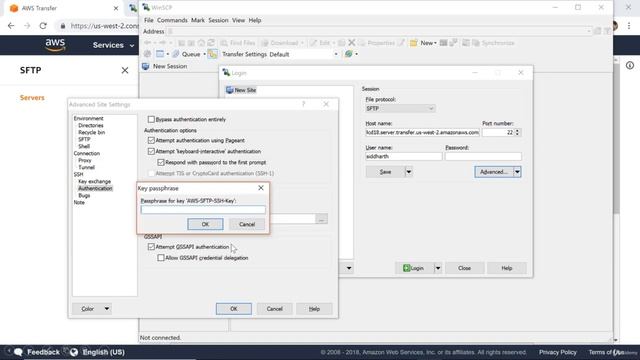Viewport: 640px width, 360px height.
Task: Click the question mark help icon in Advanced Site Settings
Action: (303, 104)
